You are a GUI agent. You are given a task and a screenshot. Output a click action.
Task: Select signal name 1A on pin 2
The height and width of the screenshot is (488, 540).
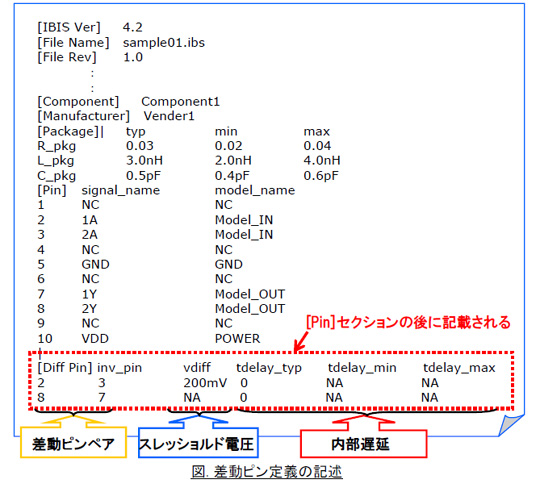(90, 220)
